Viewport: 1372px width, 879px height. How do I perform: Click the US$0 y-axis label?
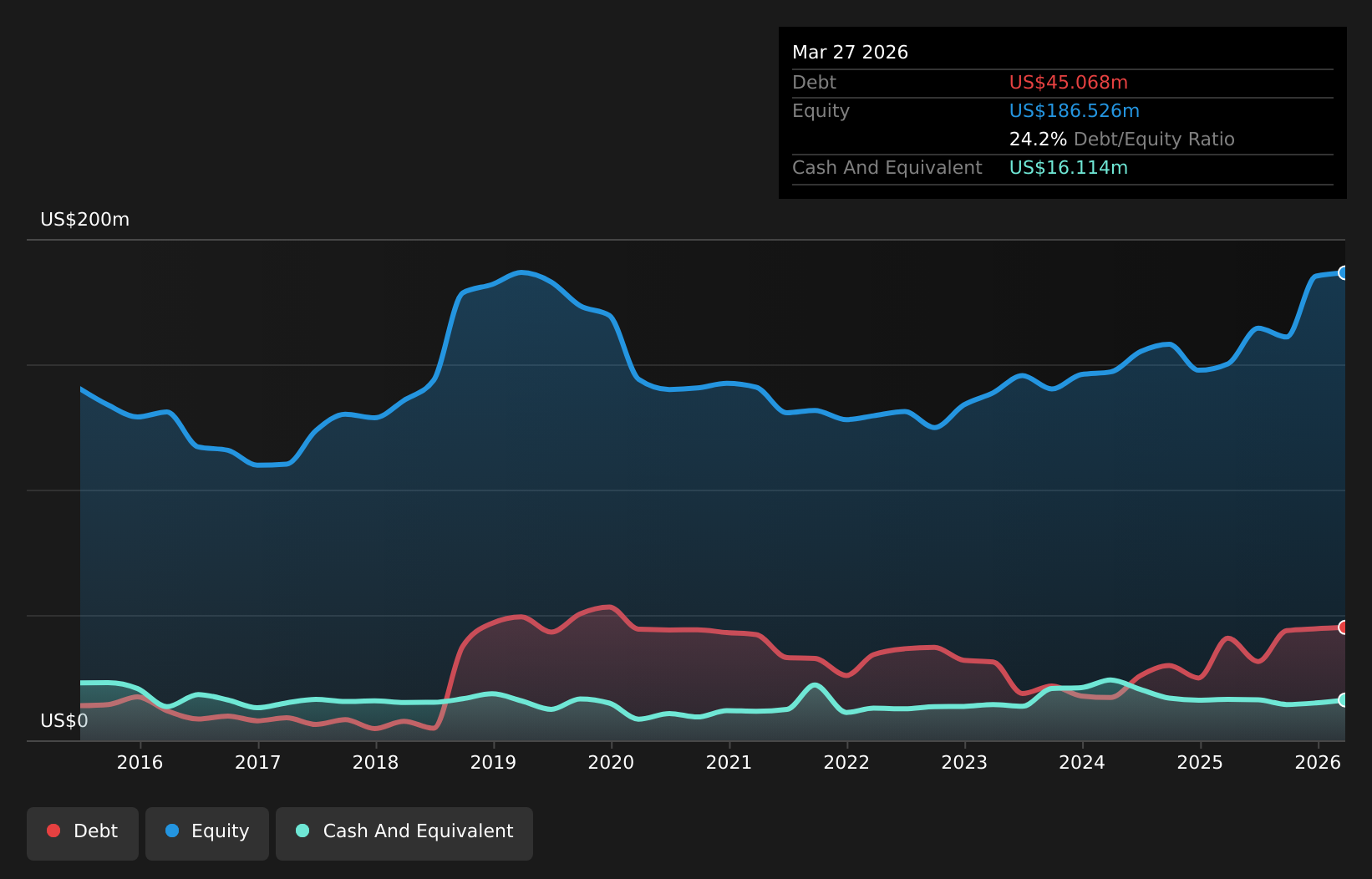click(x=64, y=721)
